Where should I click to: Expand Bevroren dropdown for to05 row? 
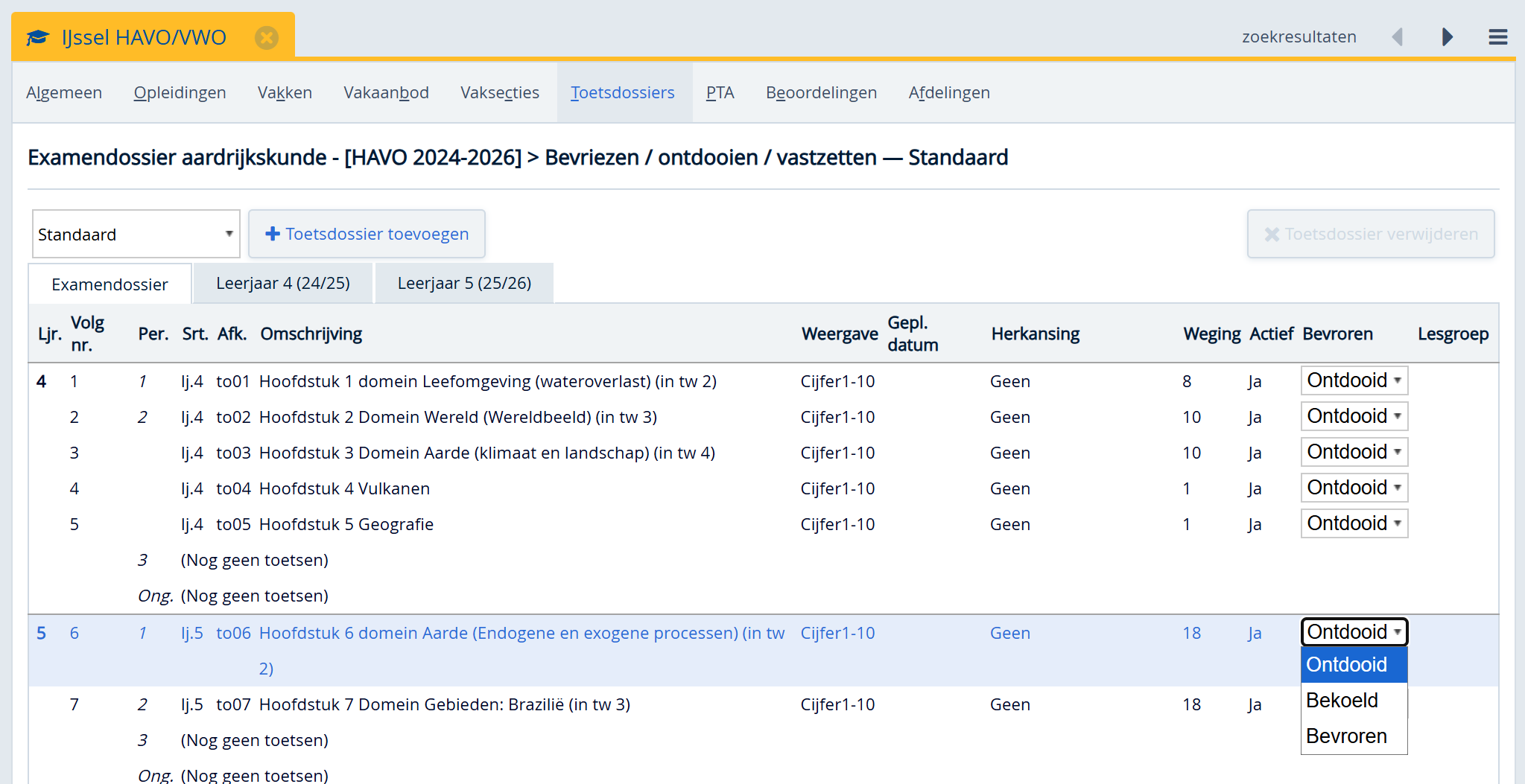tap(1354, 523)
